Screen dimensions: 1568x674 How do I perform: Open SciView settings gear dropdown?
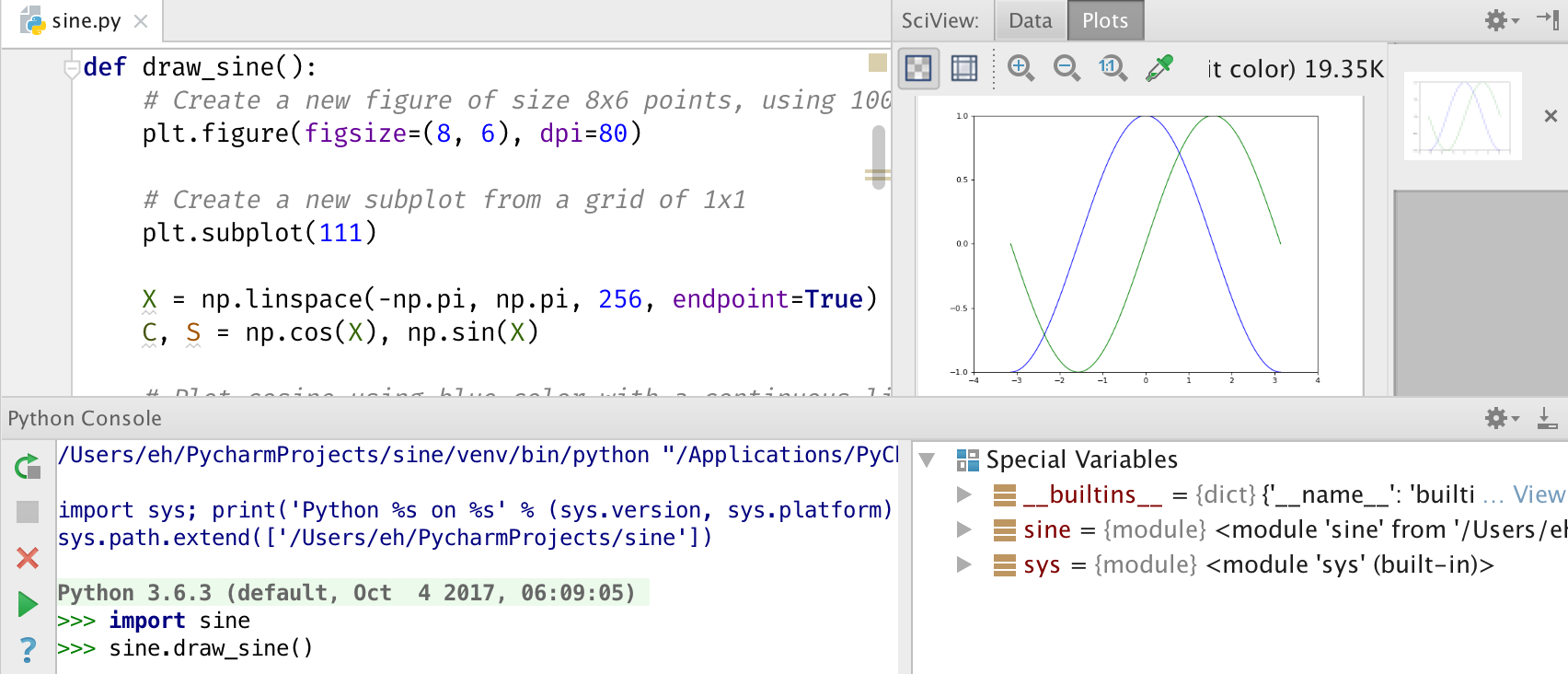[x=1500, y=20]
